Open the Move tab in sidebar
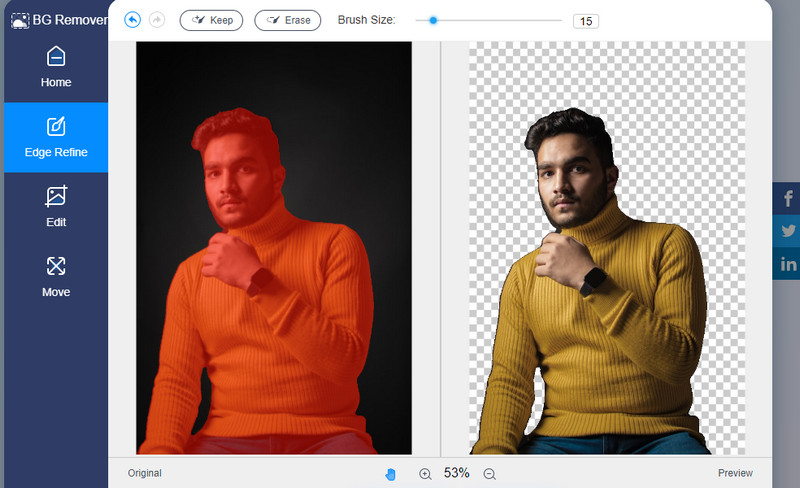800x488 pixels. tap(56, 277)
